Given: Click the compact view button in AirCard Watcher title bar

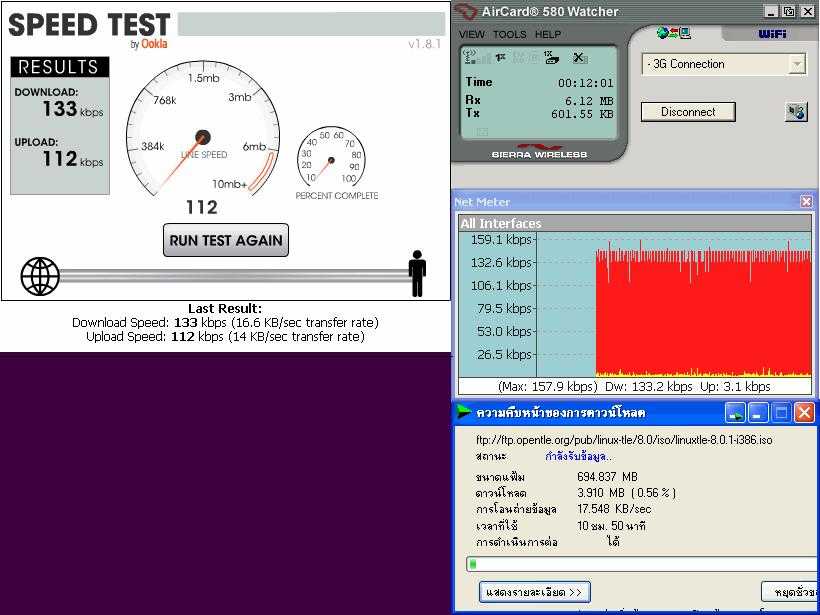Looking at the screenshot, I should 788,11.
